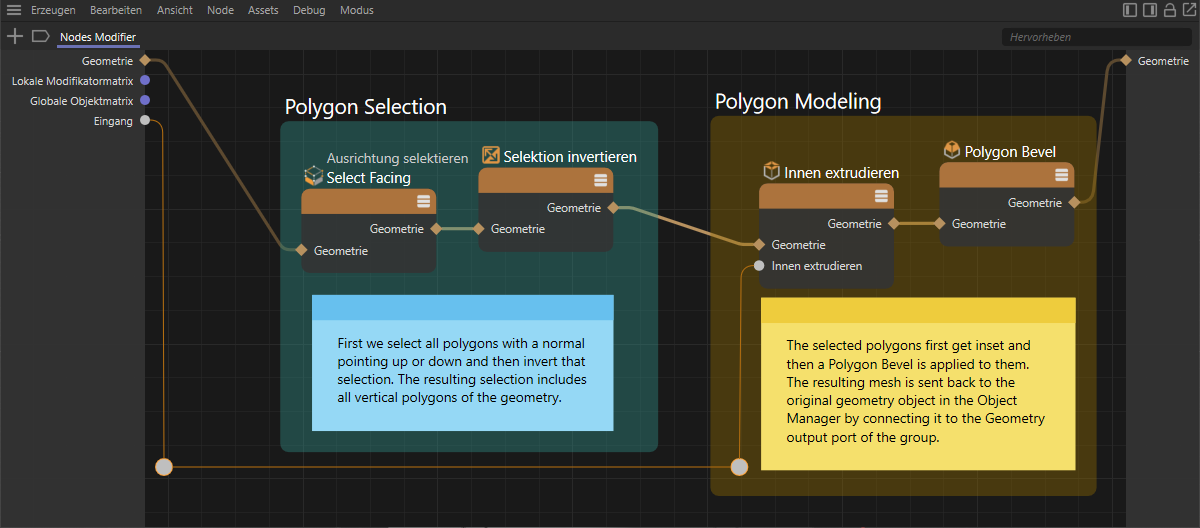The height and width of the screenshot is (528, 1200).
Task: Click the Innen extrudieren node icon
Action: pyautogui.click(x=771, y=171)
